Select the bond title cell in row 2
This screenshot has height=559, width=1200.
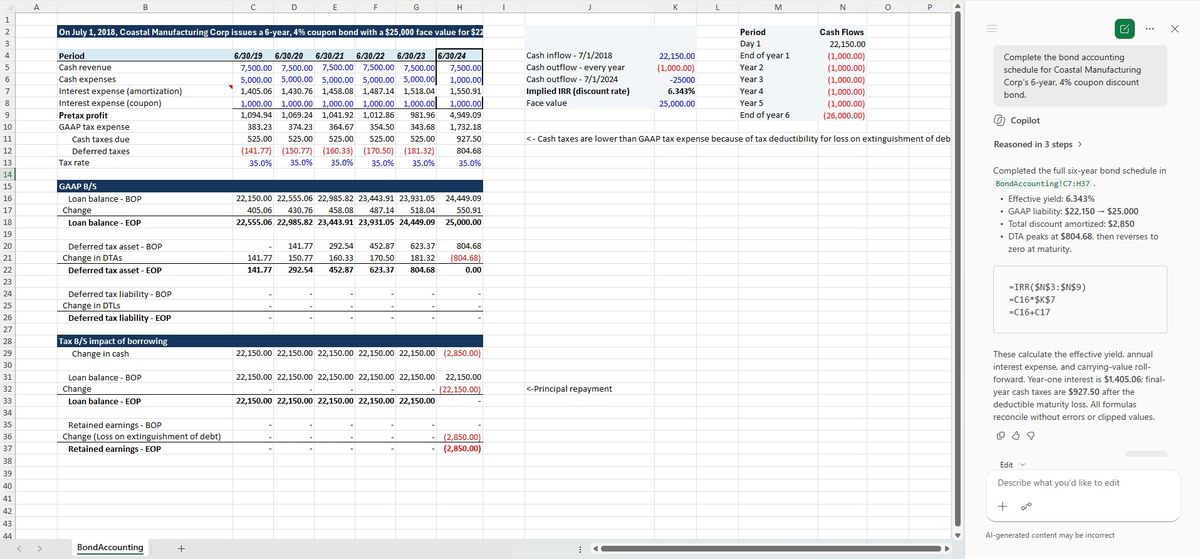point(269,33)
